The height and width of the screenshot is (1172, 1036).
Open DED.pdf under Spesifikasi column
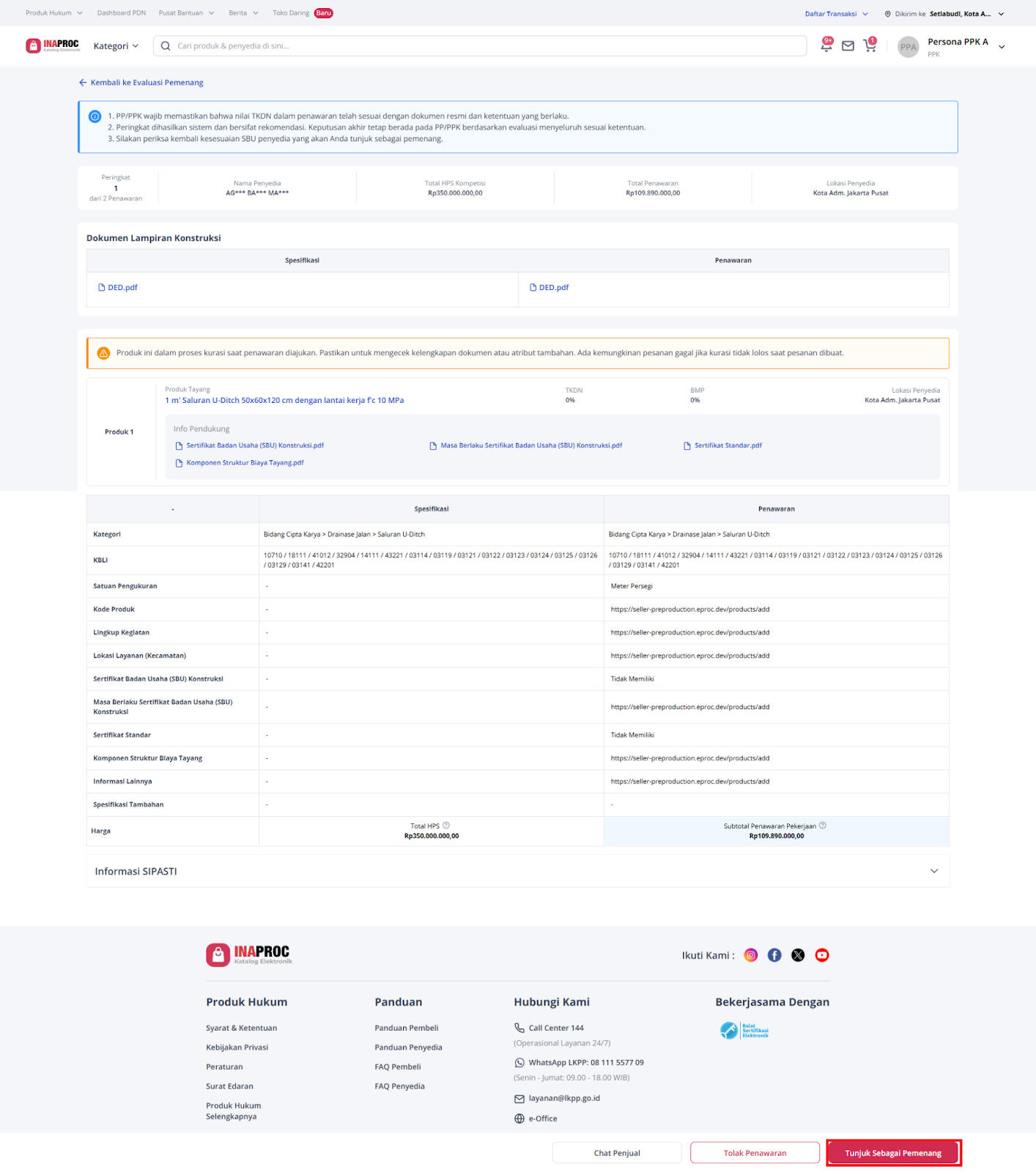pyautogui.click(x=118, y=288)
